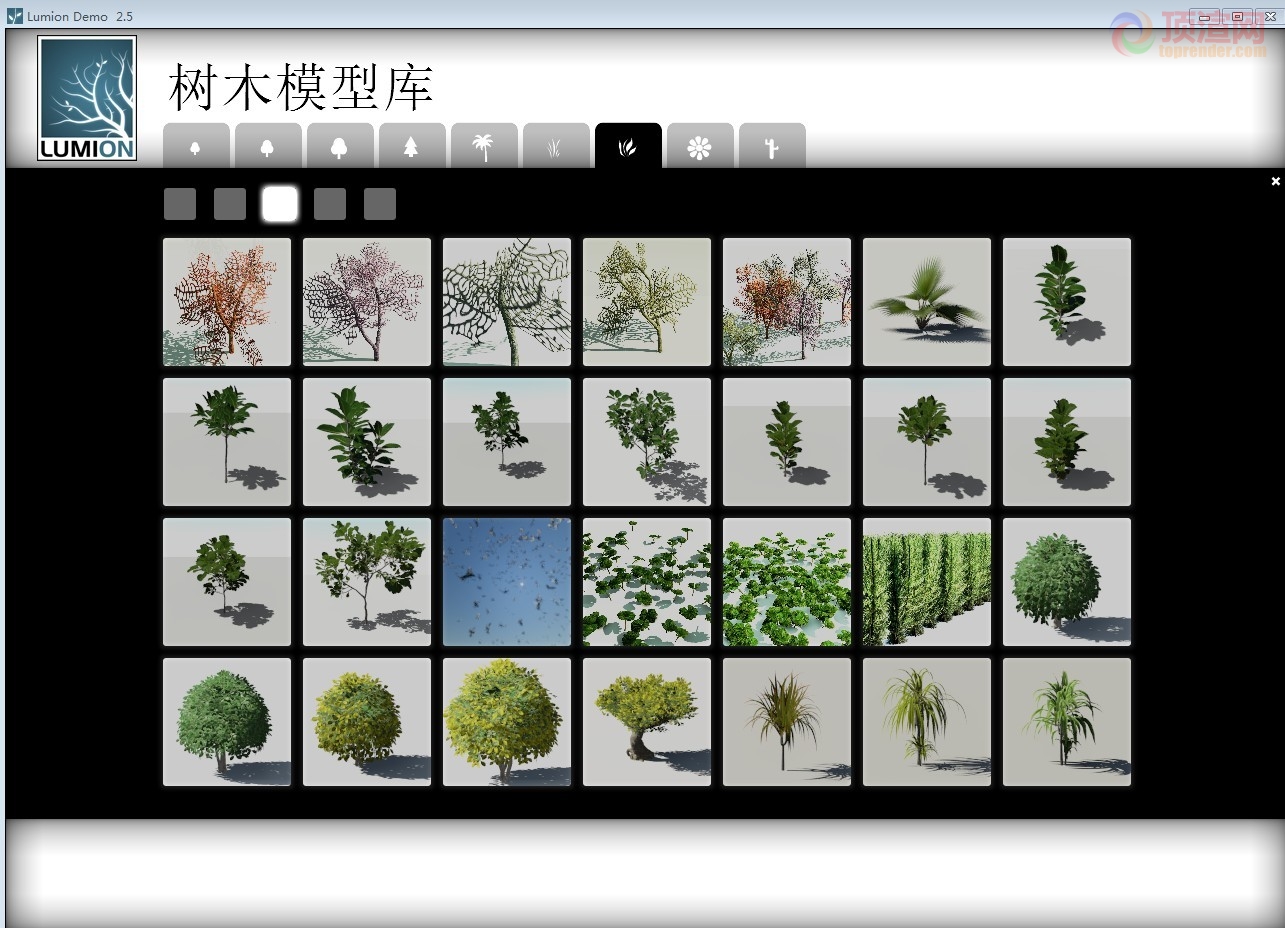Image resolution: width=1285 pixels, height=928 pixels.
Task: Choose the sparse tree with pale branches thumbnail
Action: click(367, 582)
